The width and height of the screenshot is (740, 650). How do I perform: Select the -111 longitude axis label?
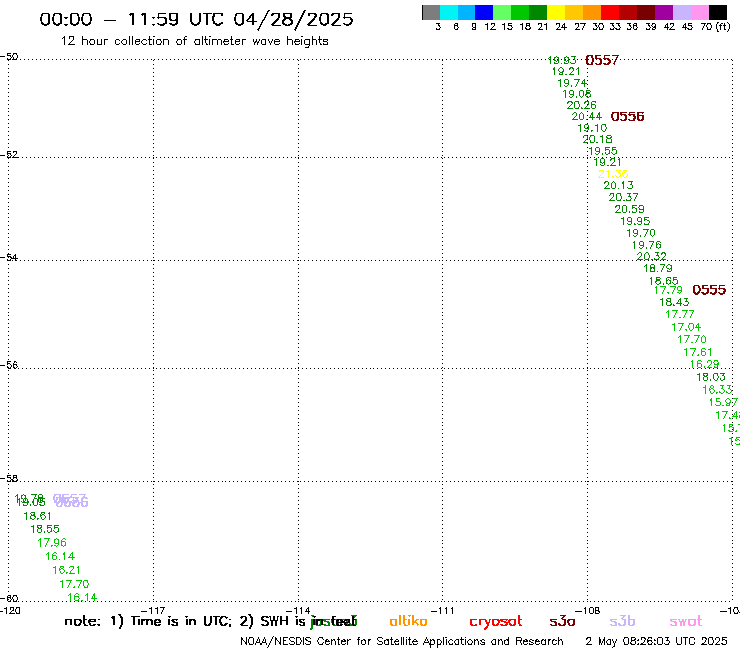click(442, 610)
